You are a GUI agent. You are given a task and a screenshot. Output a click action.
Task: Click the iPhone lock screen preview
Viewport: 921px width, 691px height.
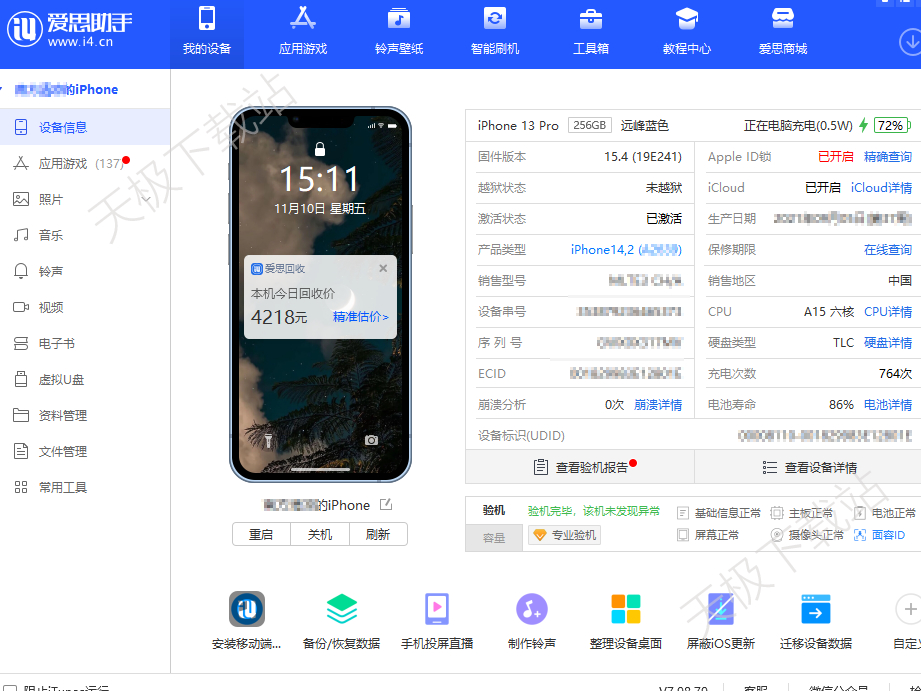320,294
